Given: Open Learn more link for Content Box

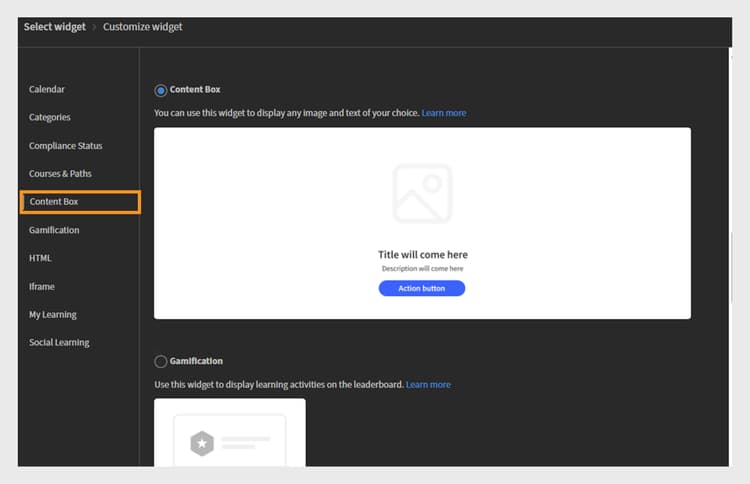Looking at the screenshot, I should pyautogui.click(x=444, y=113).
